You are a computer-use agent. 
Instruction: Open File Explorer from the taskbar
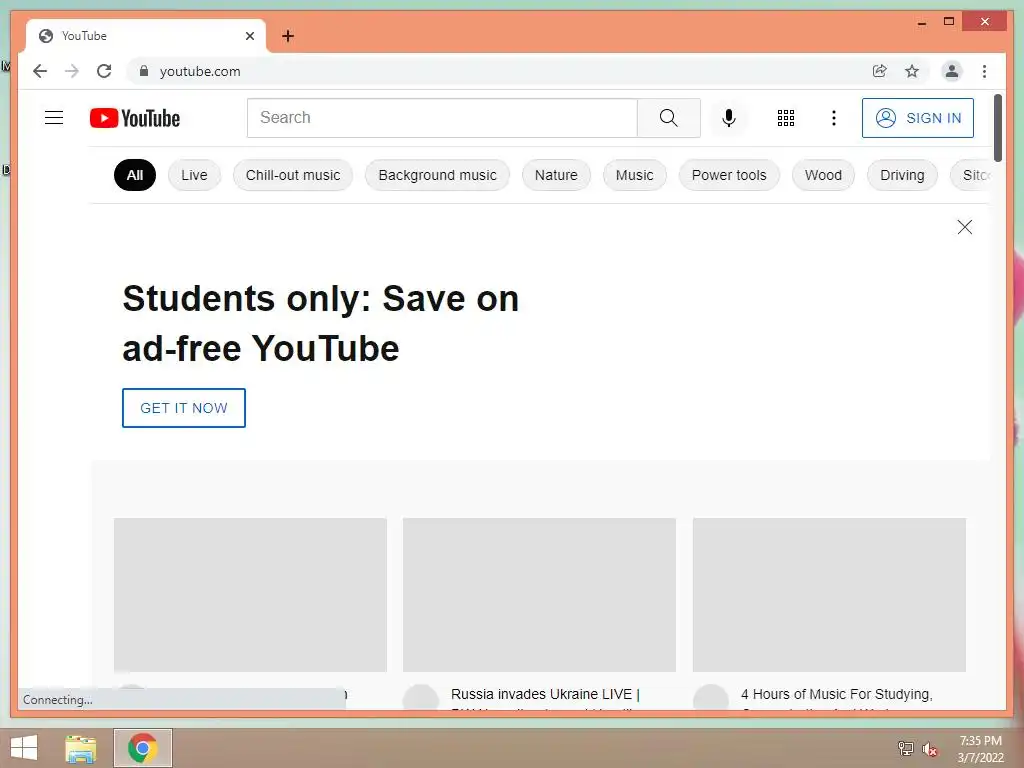(x=81, y=748)
